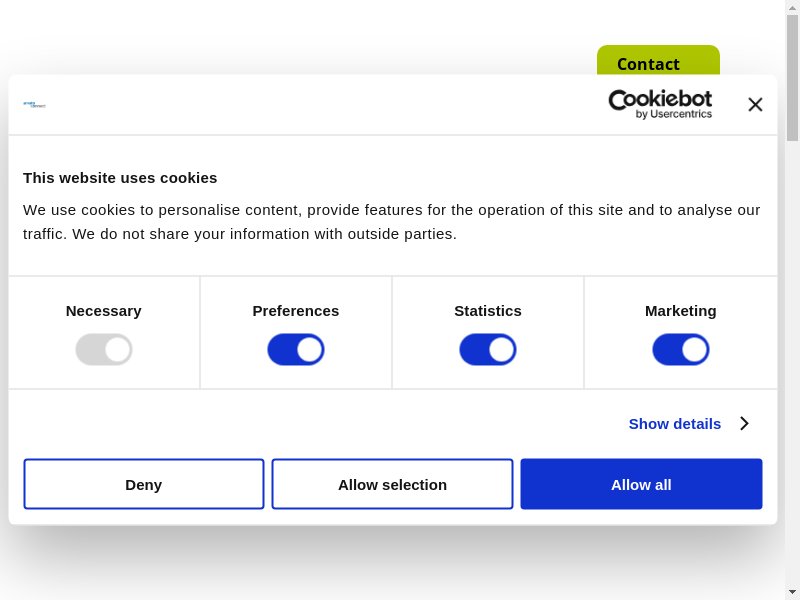Click the Preferences category label
Screen dimensions: 800x600
pos(296,310)
